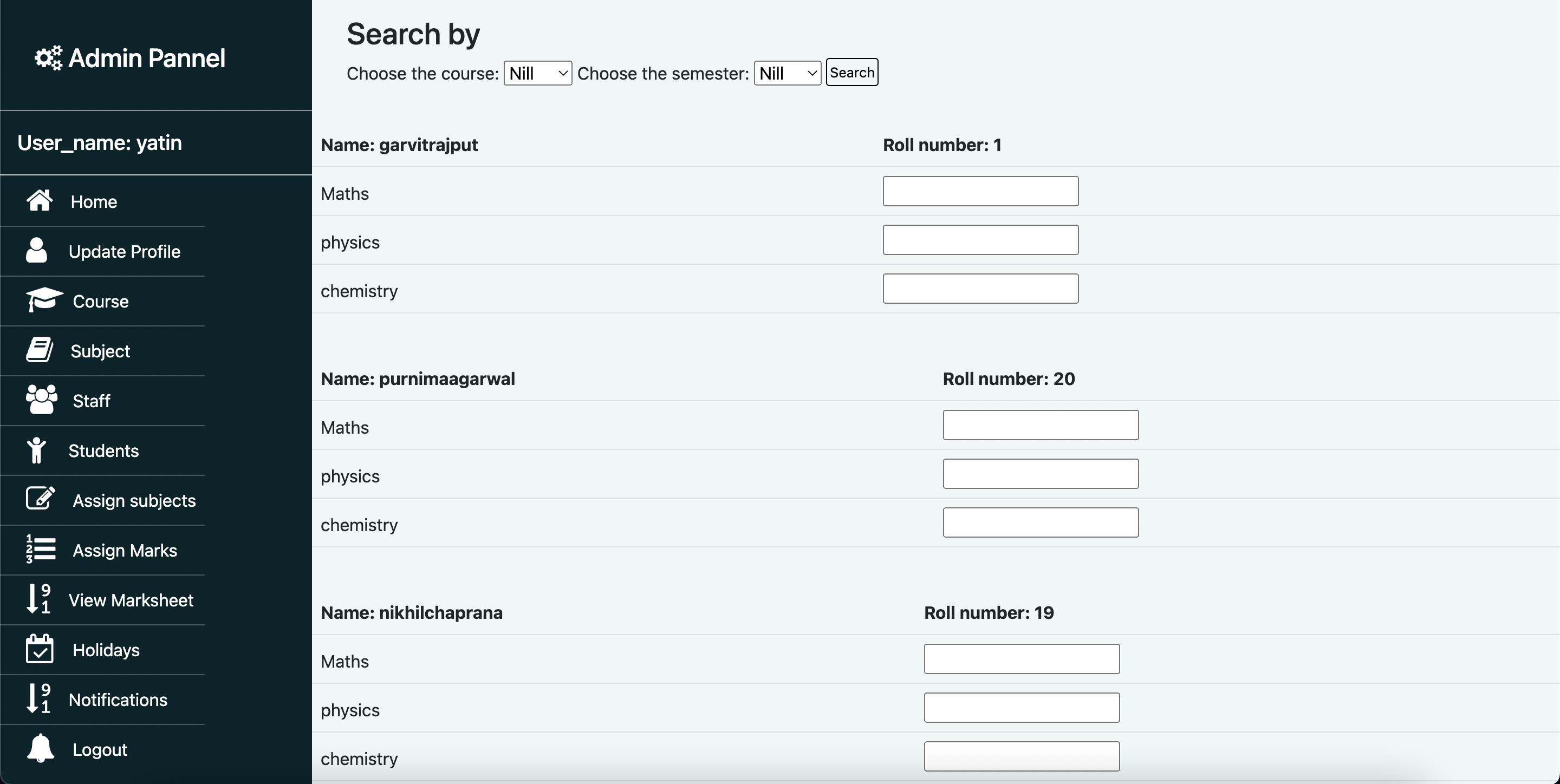This screenshot has height=784, width=1560.
Task: Click the Assign Marks numbered list icon
Action: [x=41, y=549]
